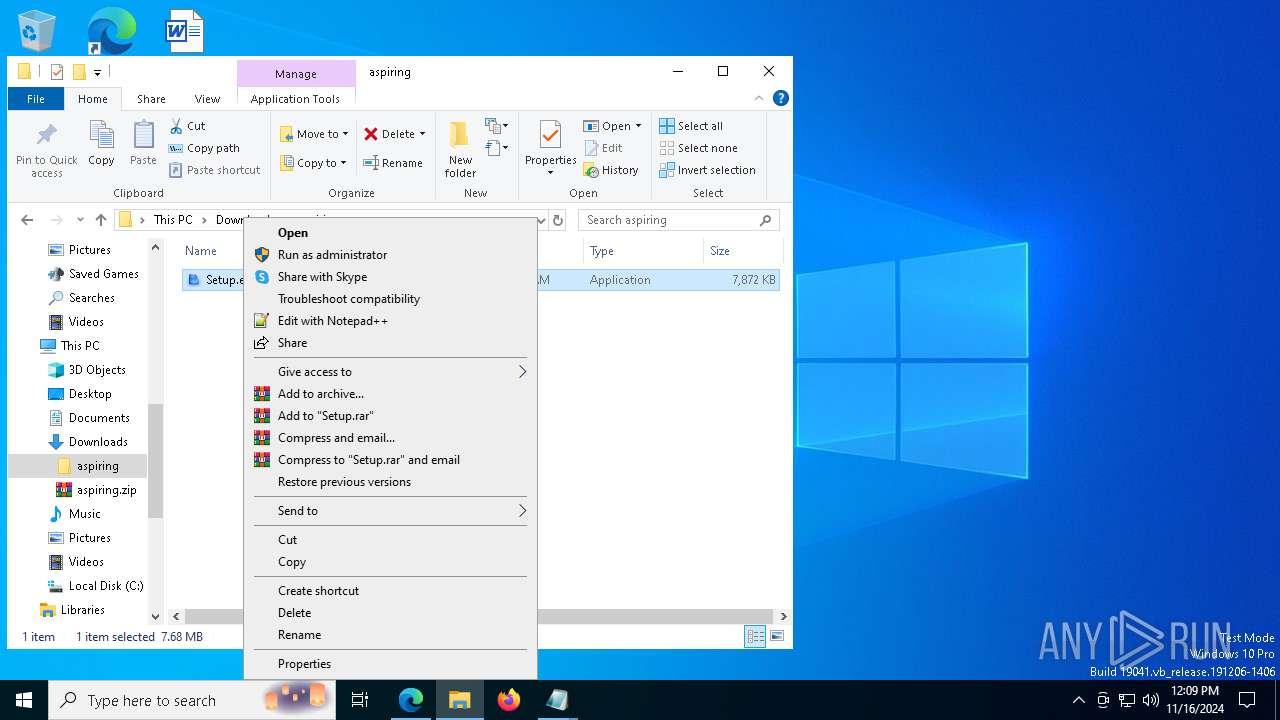Click the Search aspiring field

click(x=678, y=220)
